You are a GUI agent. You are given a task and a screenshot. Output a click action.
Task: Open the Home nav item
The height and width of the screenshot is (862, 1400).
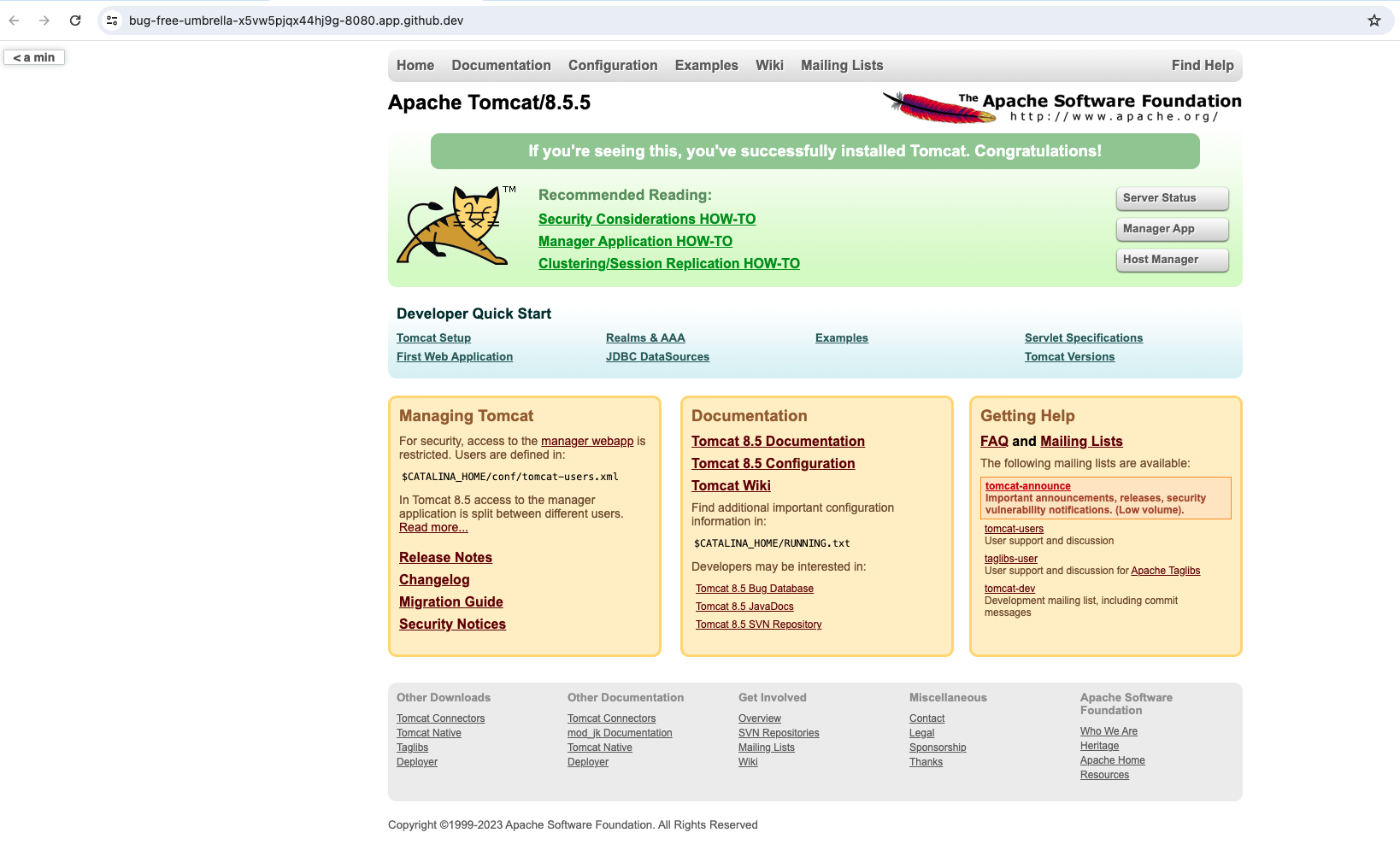415,66
